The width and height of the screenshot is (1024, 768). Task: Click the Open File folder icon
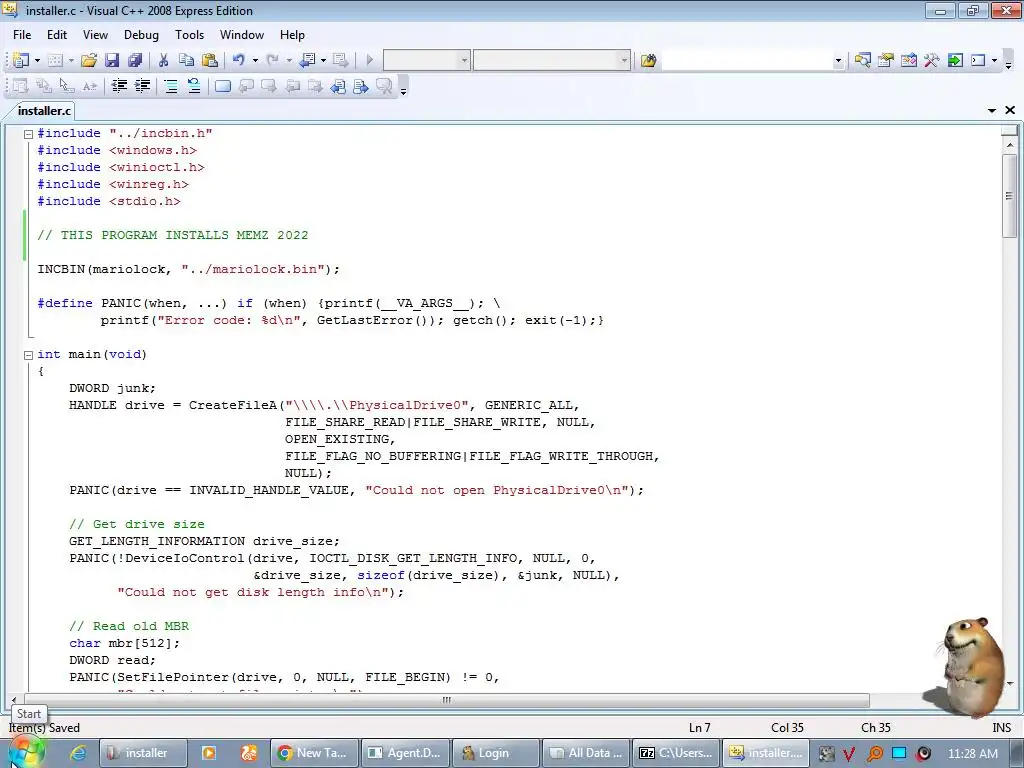click(x=89, y=61)
